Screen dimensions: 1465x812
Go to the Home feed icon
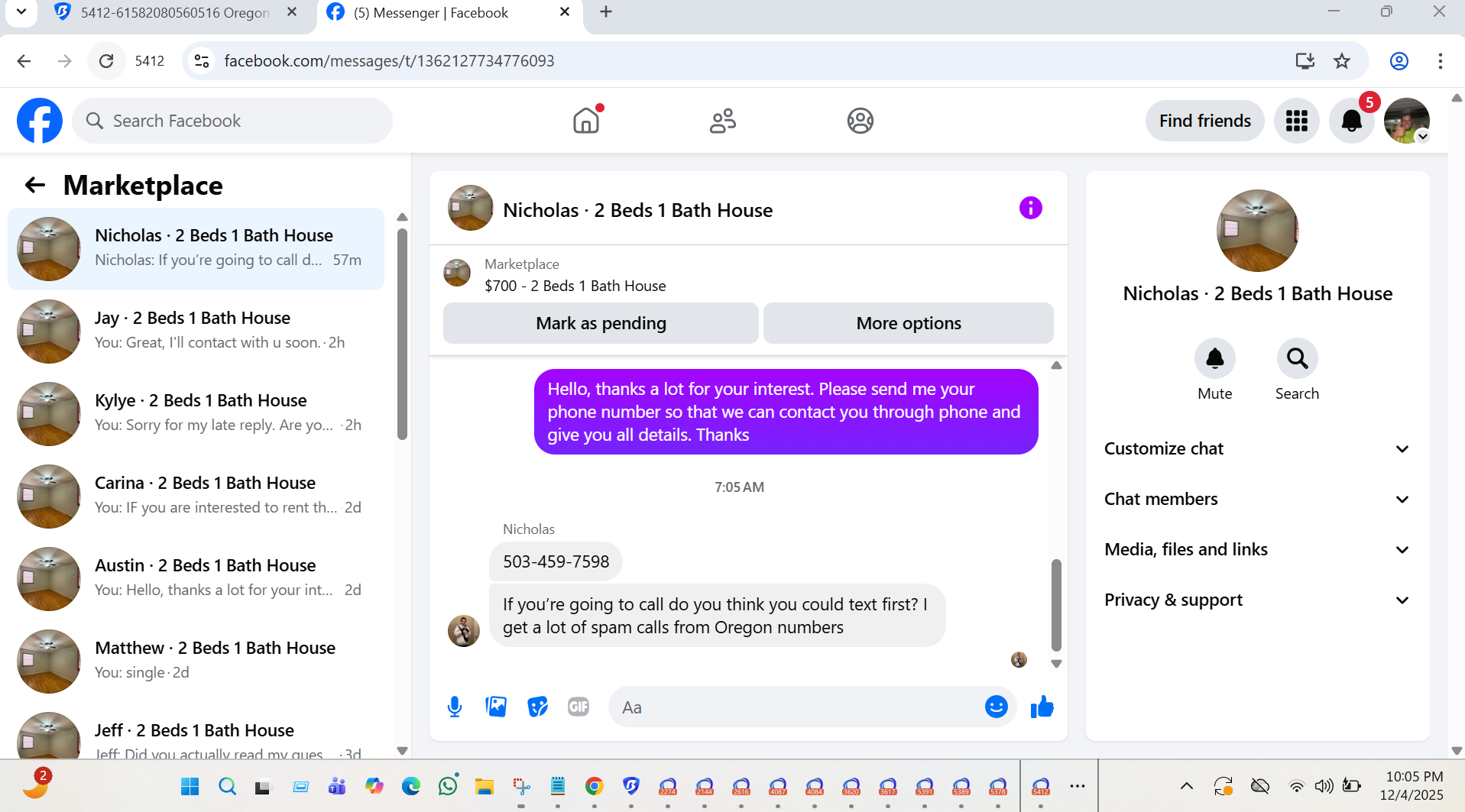[x=586, y=121]
